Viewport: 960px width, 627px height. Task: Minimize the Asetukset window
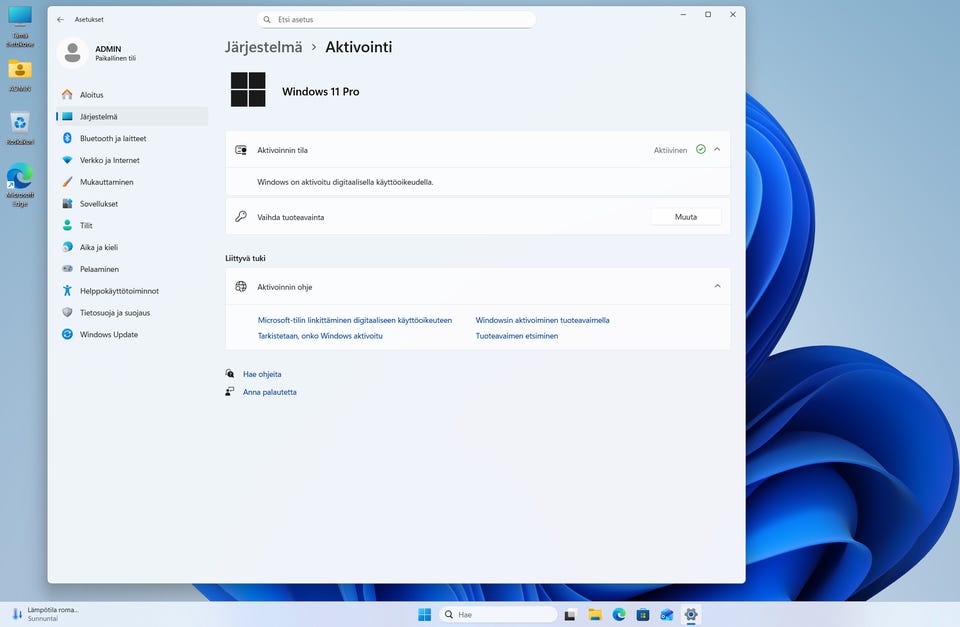[683, 14]
